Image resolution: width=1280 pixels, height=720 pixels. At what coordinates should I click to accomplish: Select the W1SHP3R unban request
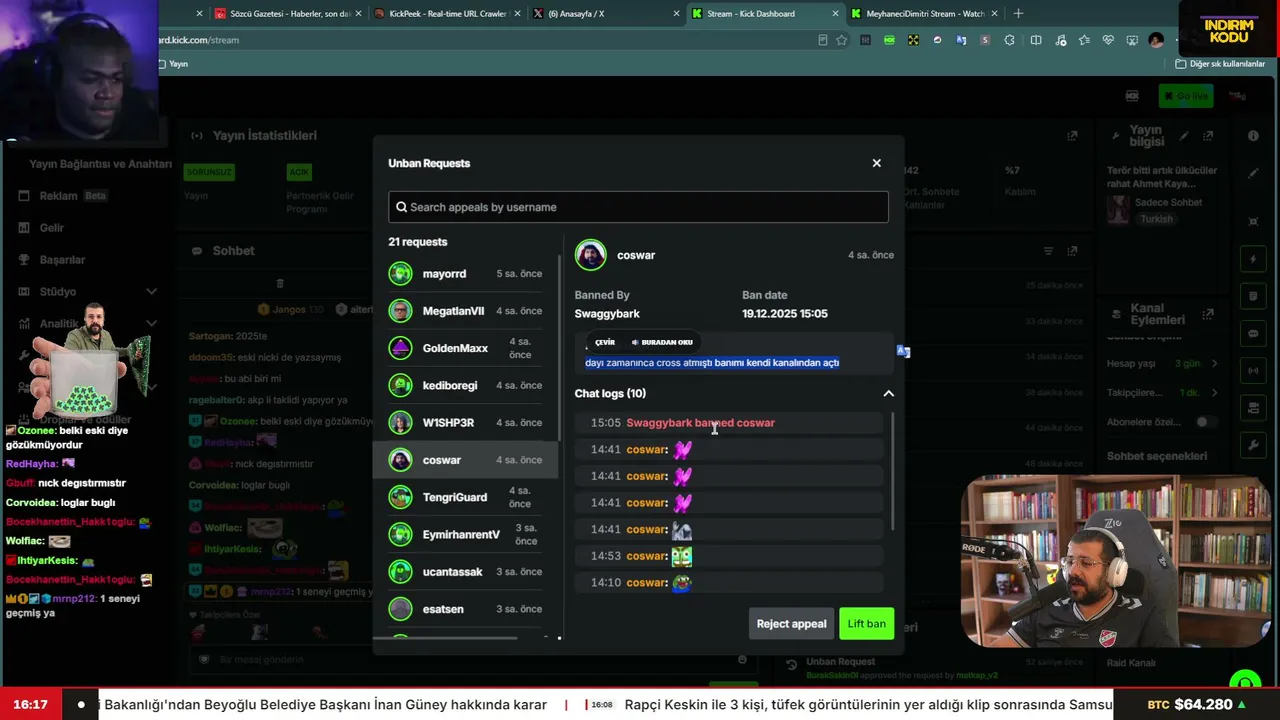465,423
